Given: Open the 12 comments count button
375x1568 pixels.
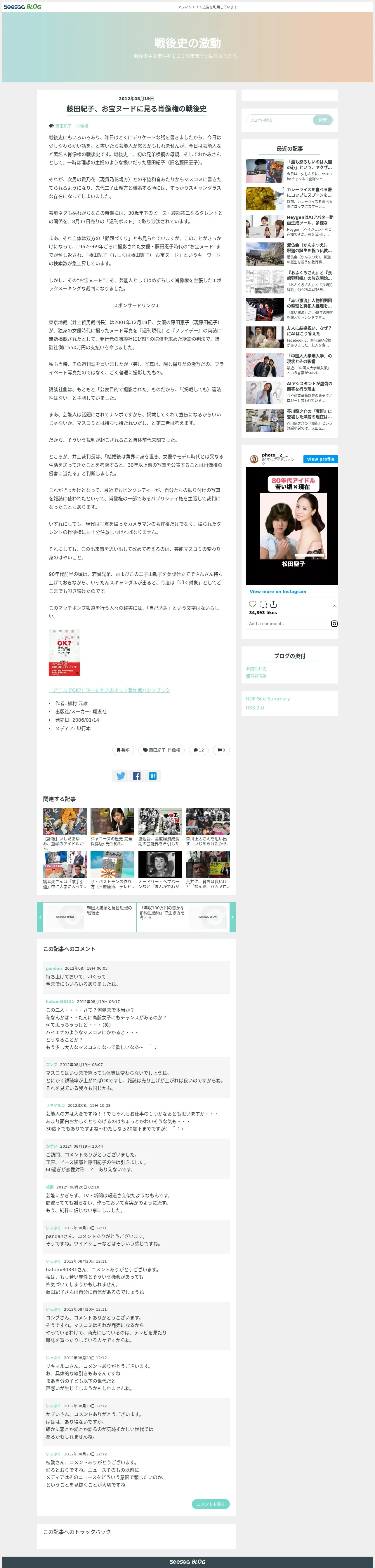Looking at the screenshot, I should 198,750.
